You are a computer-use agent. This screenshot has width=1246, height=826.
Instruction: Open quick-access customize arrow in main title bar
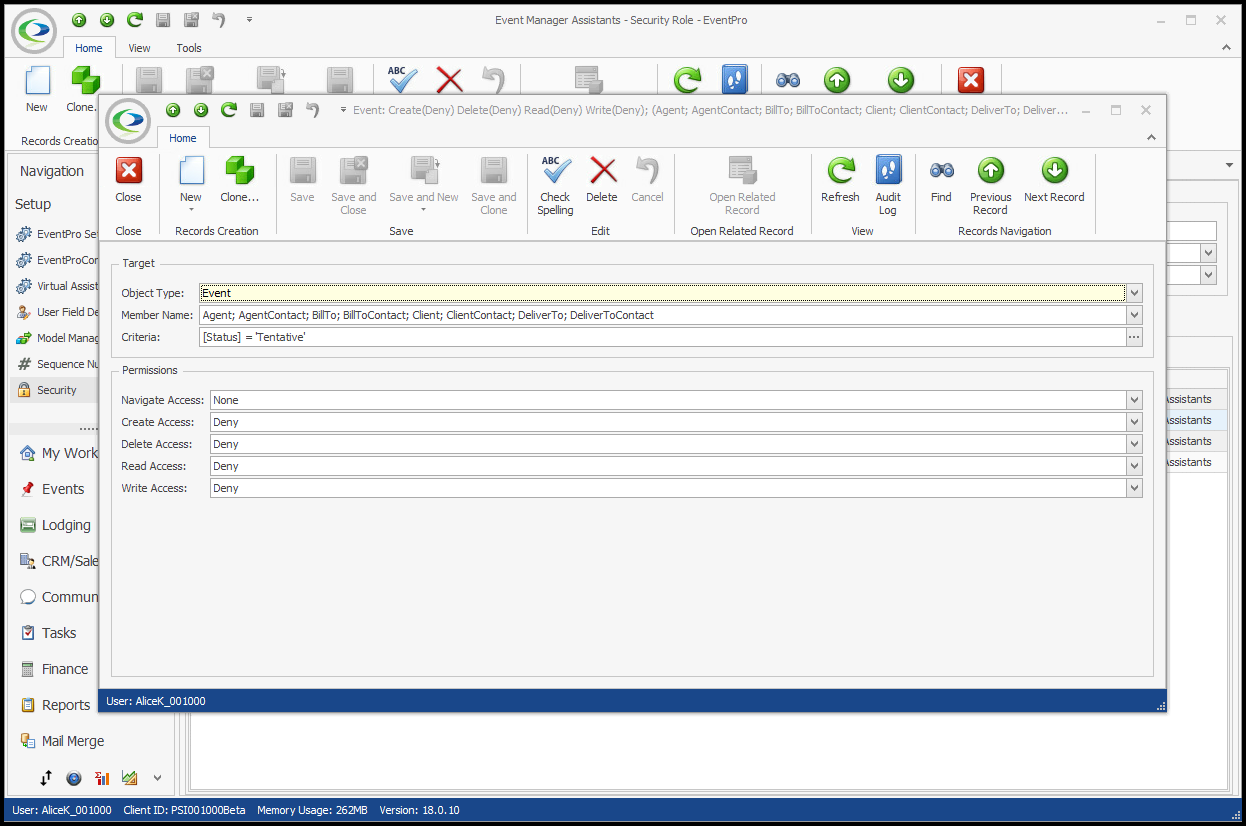point(249,20)
